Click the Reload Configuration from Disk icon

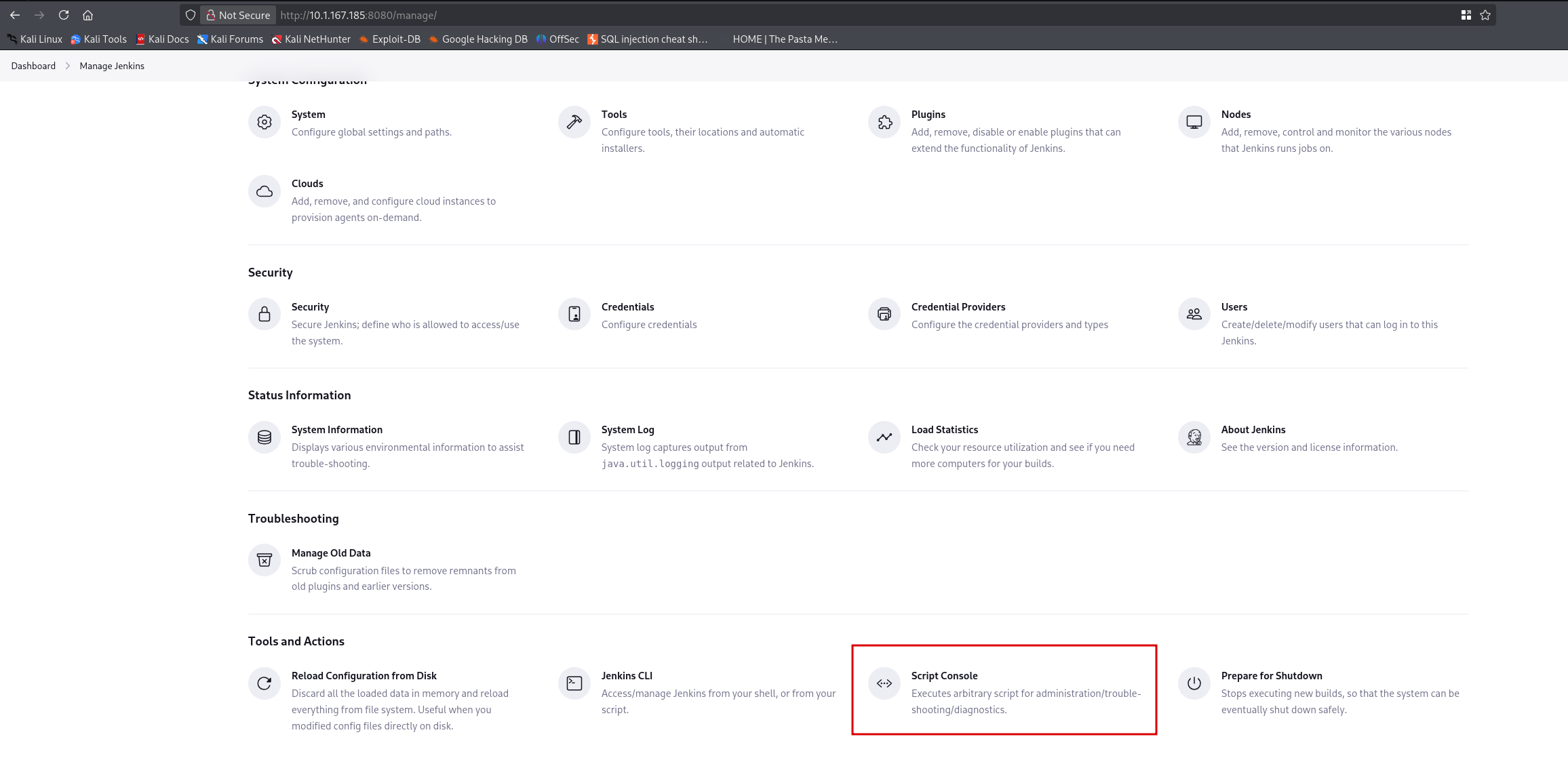[x=264, y=683]
